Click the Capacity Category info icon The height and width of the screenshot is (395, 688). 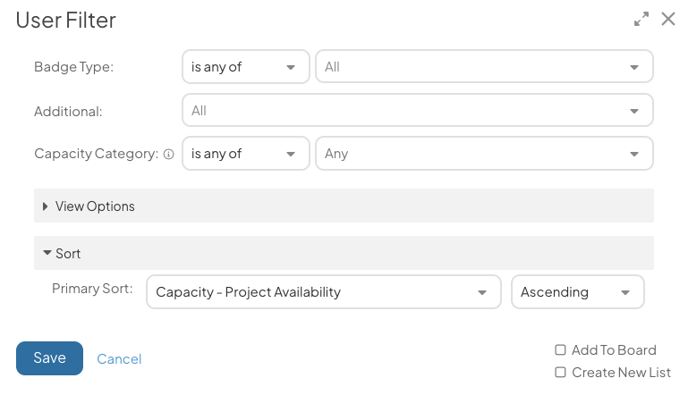coord(169,154)
